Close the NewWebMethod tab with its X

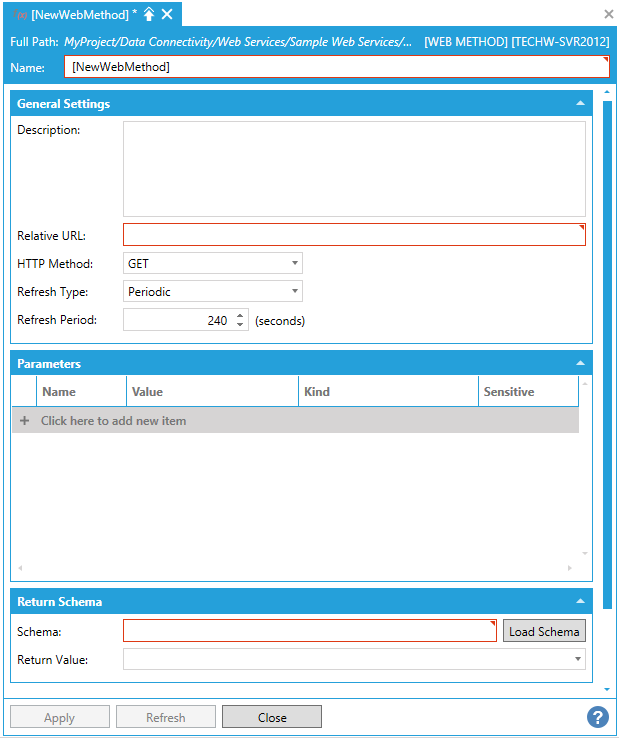[x=167, y=14]
